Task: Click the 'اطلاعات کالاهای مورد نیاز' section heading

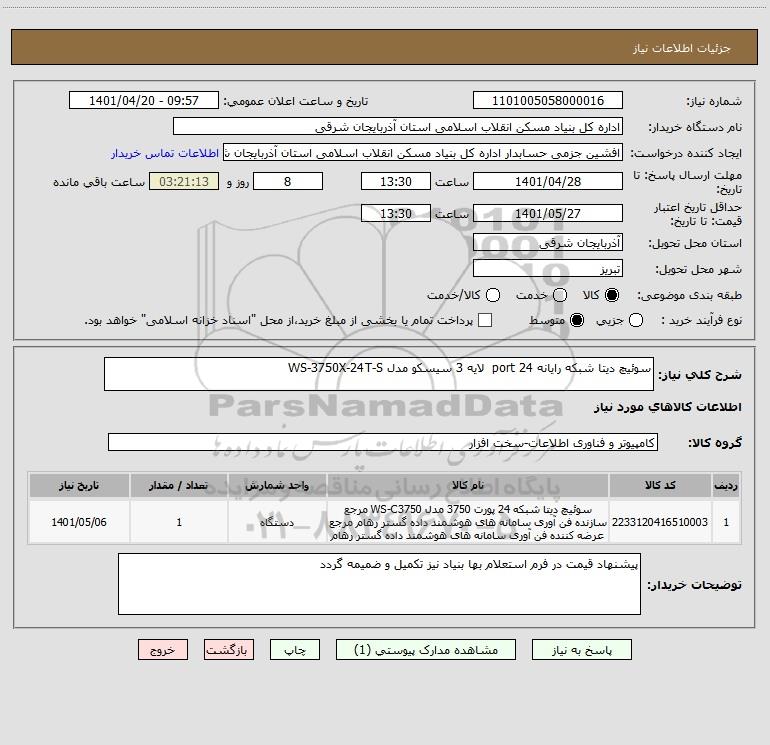Action: tap(667, 407)
